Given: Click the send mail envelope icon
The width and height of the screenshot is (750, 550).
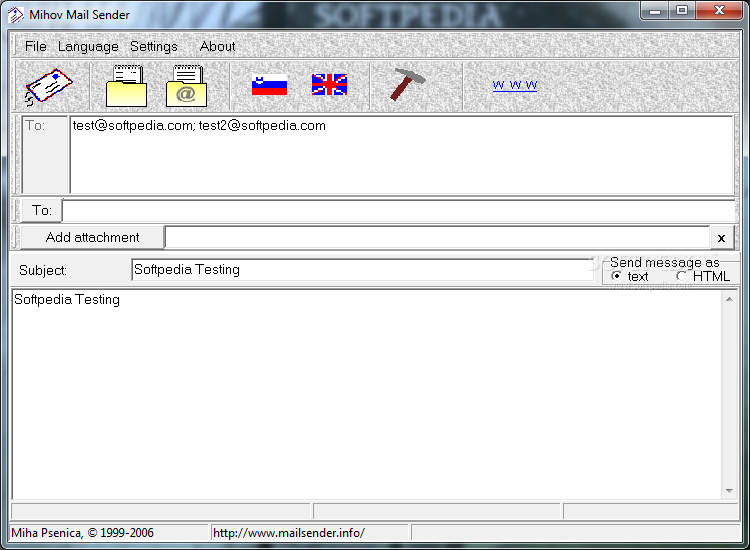Looking at the screenshot, I should (49, 87).
